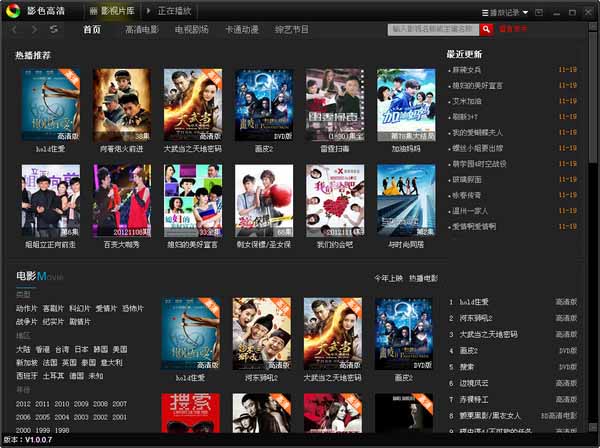Image resolution: width=600 pixels, height=448 pixels.
Task: Open the 雷霆扫毒 poster
Action: coord(335,105)
